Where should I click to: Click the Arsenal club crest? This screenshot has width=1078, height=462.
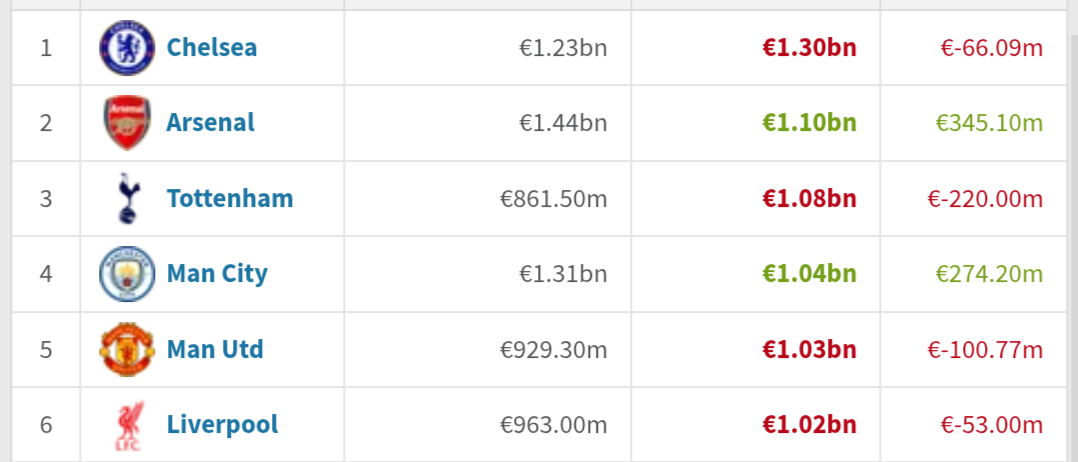pos(127,123)
